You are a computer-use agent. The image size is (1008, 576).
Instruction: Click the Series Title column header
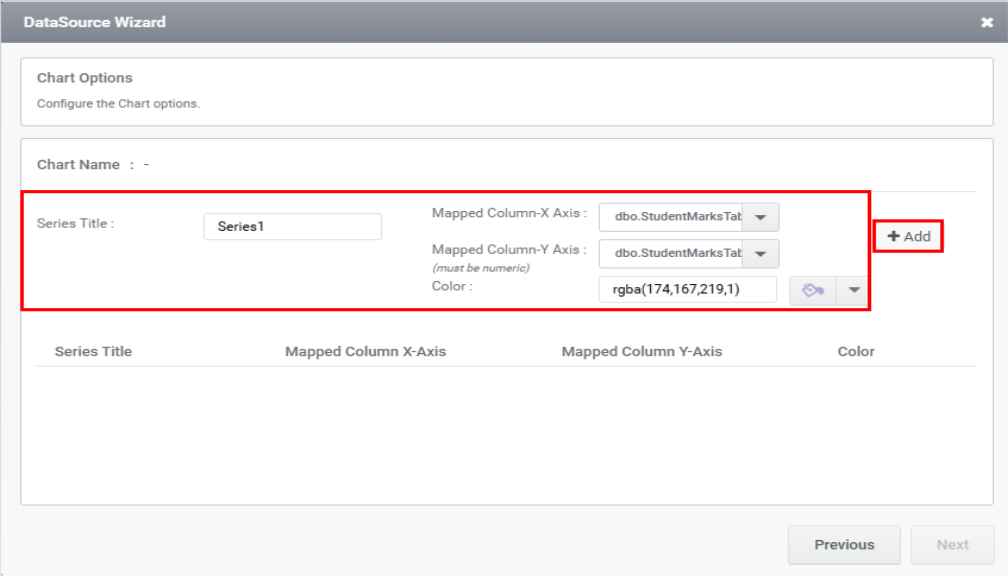click(x=93, y=351)
